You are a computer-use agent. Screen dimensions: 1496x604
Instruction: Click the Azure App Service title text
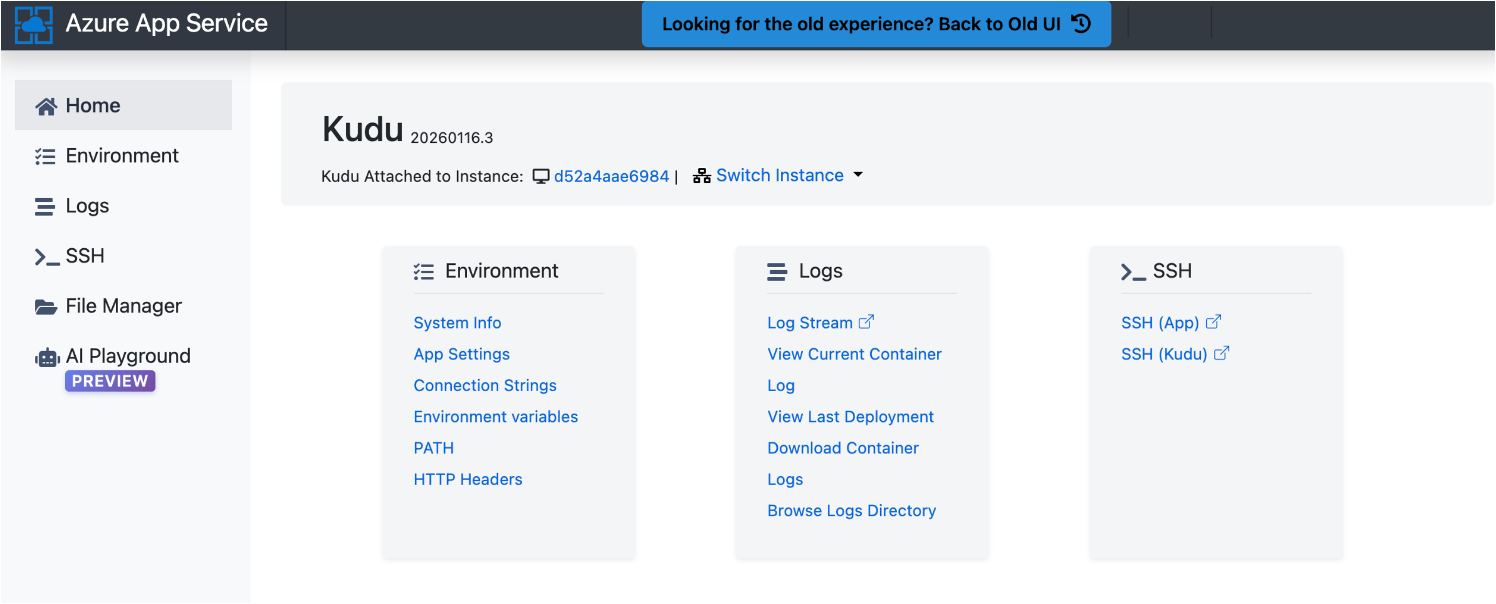pos(167,24)
